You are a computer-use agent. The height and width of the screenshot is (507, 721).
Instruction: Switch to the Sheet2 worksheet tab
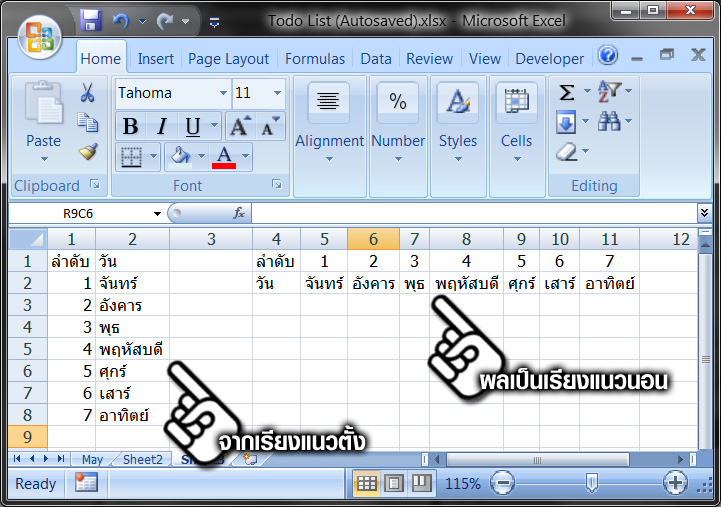click(x=142, y=459)
